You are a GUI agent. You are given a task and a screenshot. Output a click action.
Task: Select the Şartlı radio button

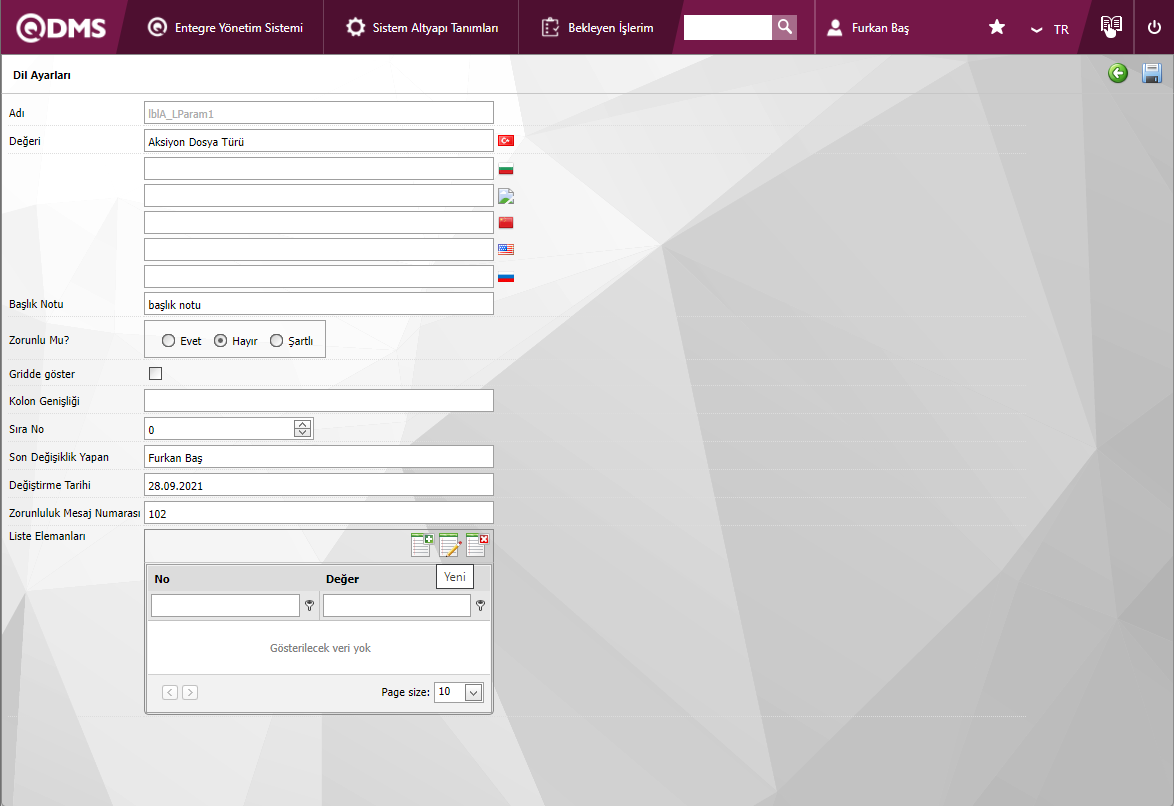(x=277, y=341)
